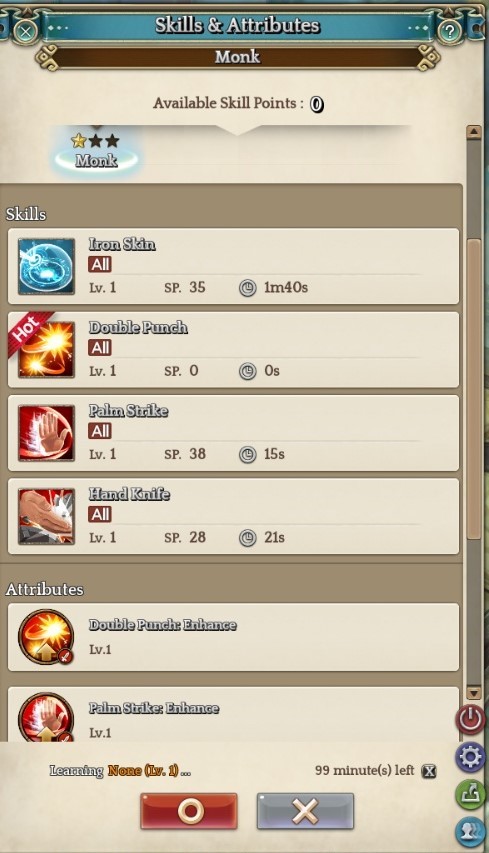Click the skill list scrollbar thumb
This screenshot has height=853, width=489.
[x=474, y=389]
